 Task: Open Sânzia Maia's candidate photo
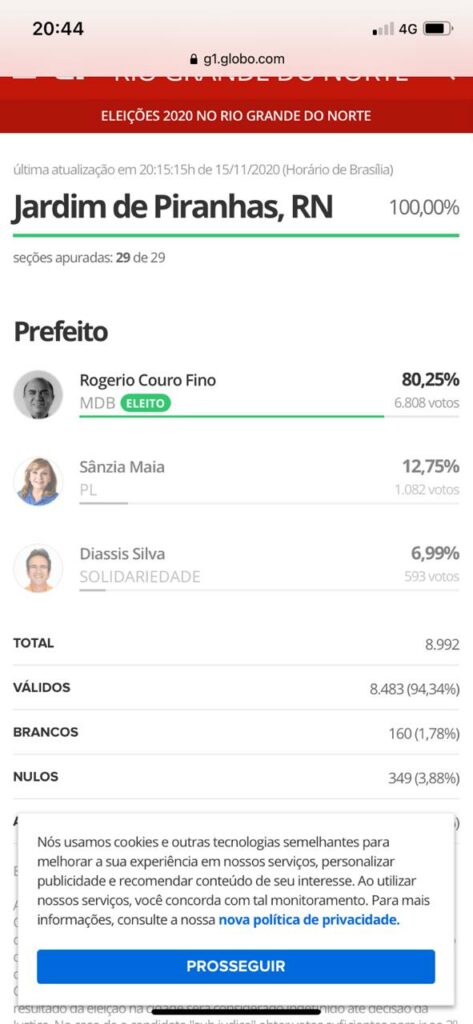coord(38,481)
